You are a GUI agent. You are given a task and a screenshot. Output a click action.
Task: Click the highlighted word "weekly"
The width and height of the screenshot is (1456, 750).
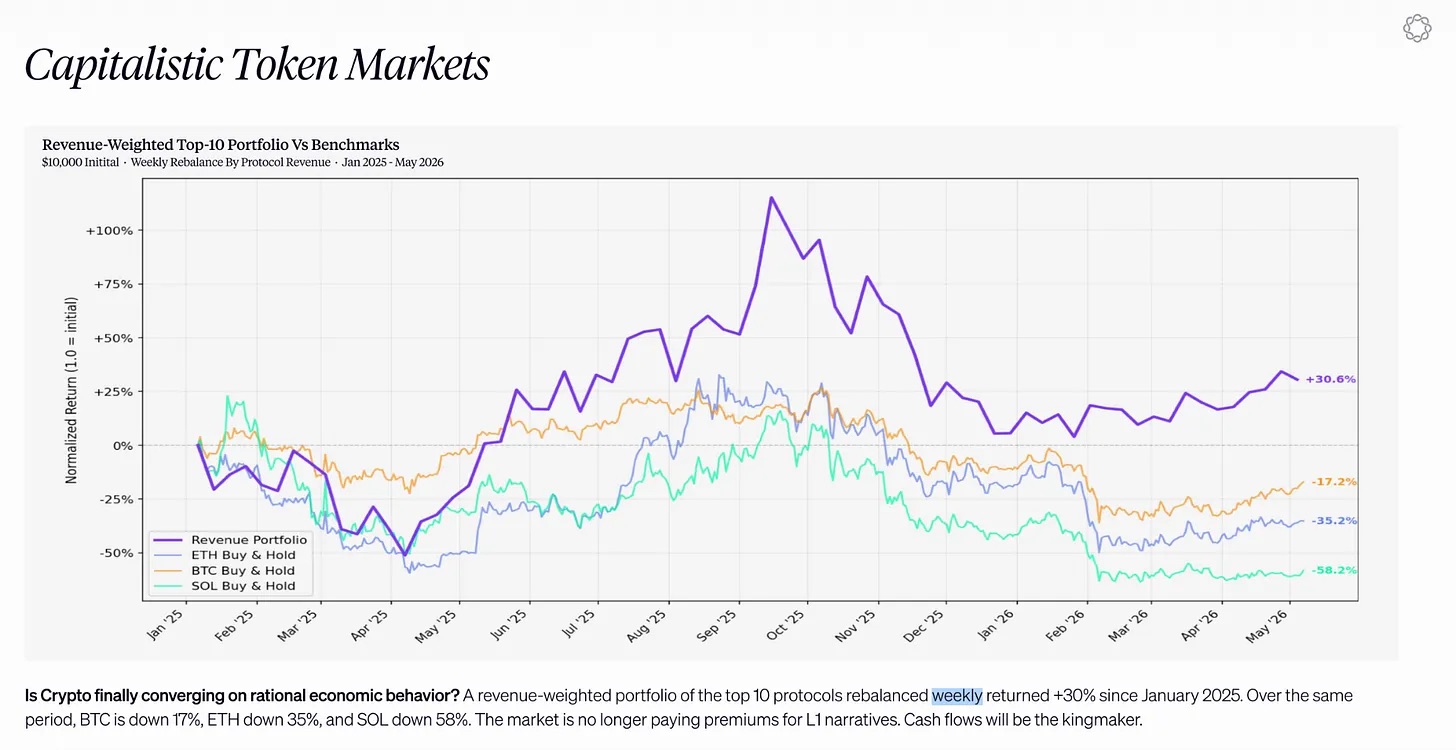[957, 695]
